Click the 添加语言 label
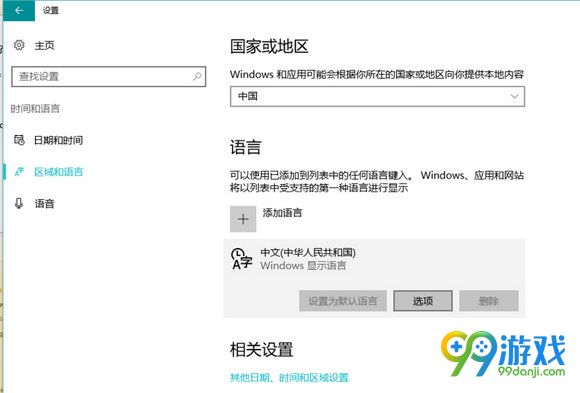This screenshot has height=393, width=580. tap(283, 213)
